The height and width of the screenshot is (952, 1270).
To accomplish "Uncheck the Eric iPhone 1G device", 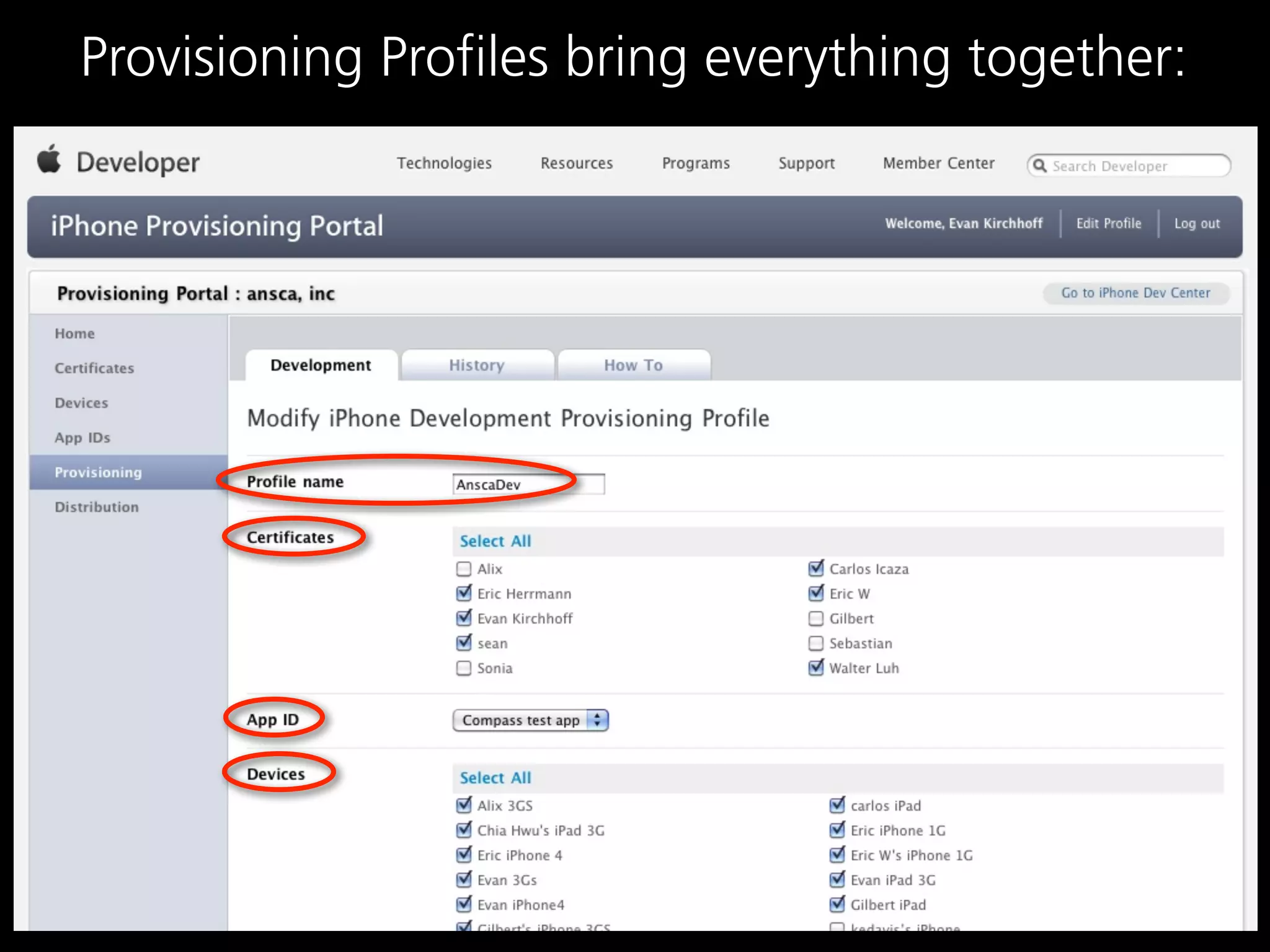I will pos(837,831).
